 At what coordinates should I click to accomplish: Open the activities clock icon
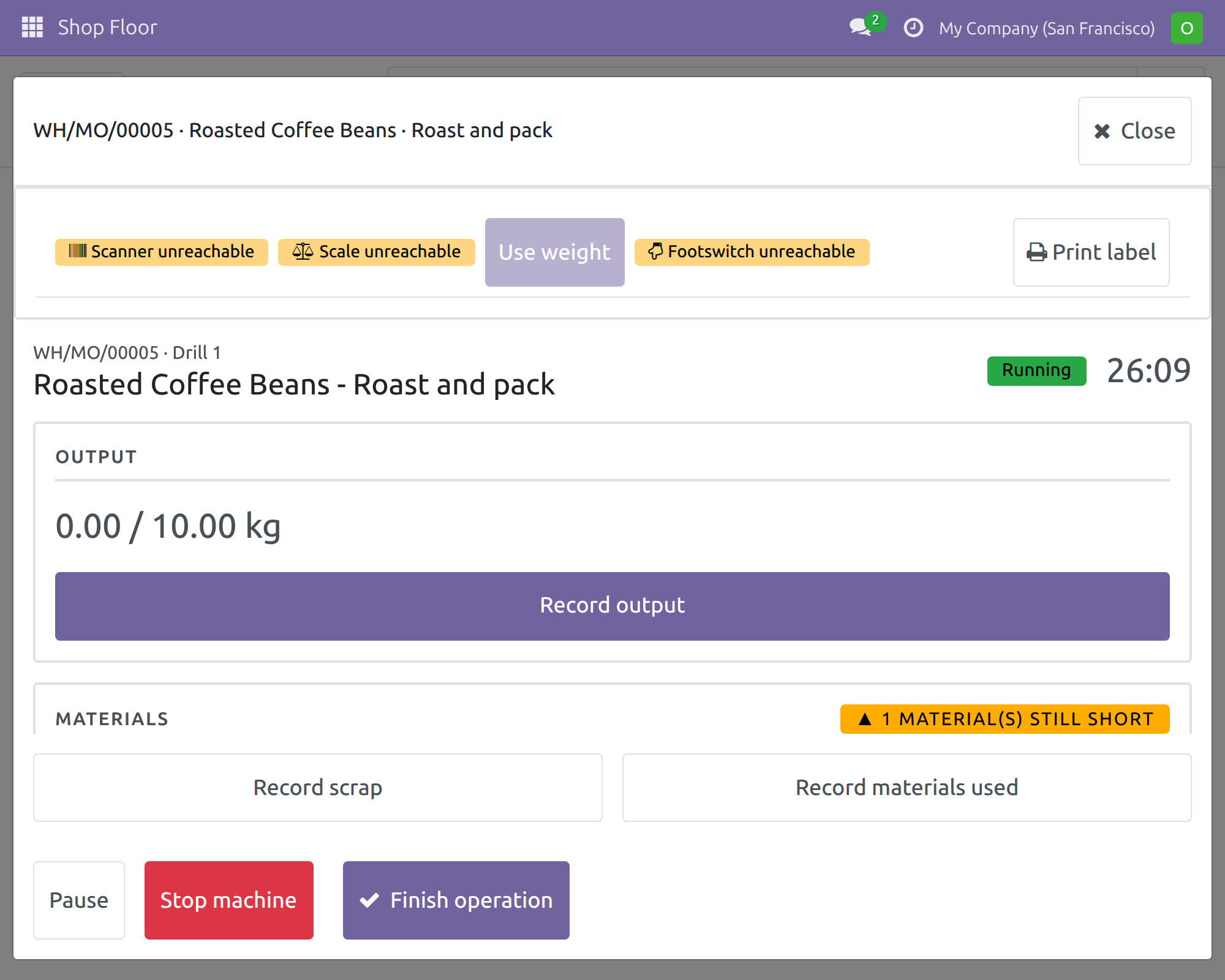pyautogui.click(x=913, y=28)
